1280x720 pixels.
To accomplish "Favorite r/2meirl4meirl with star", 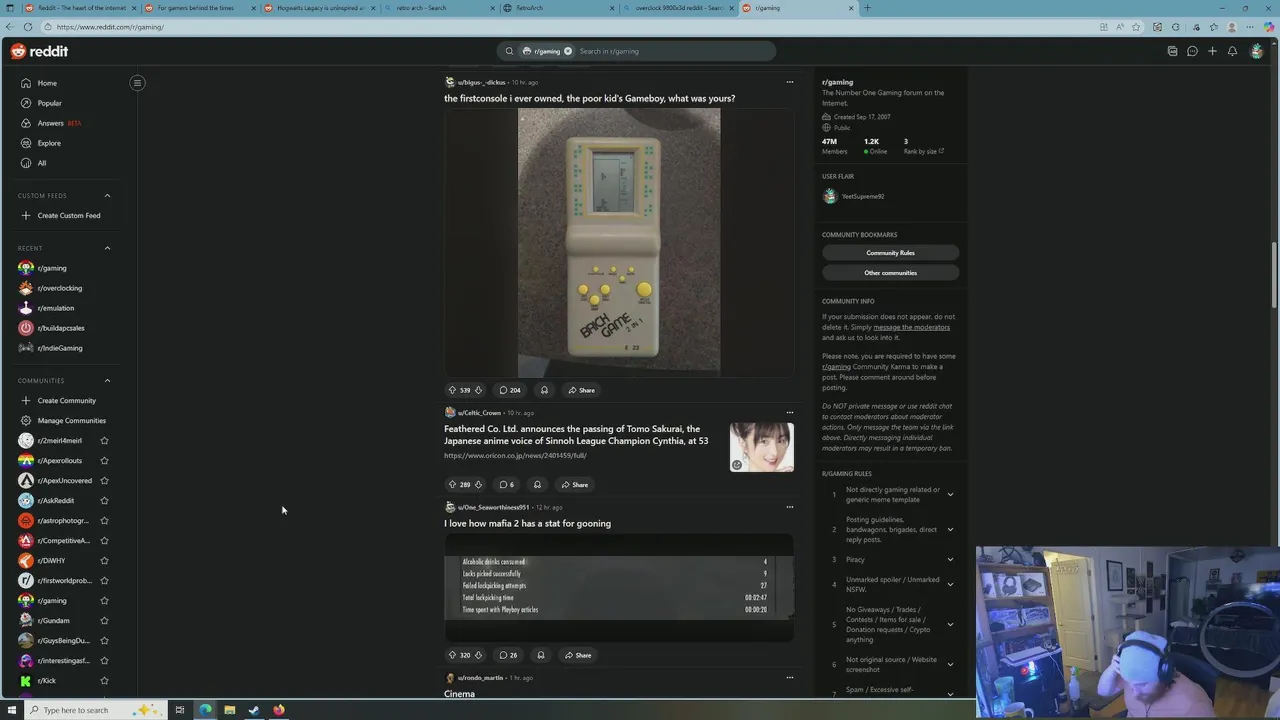I will (104, 440).
